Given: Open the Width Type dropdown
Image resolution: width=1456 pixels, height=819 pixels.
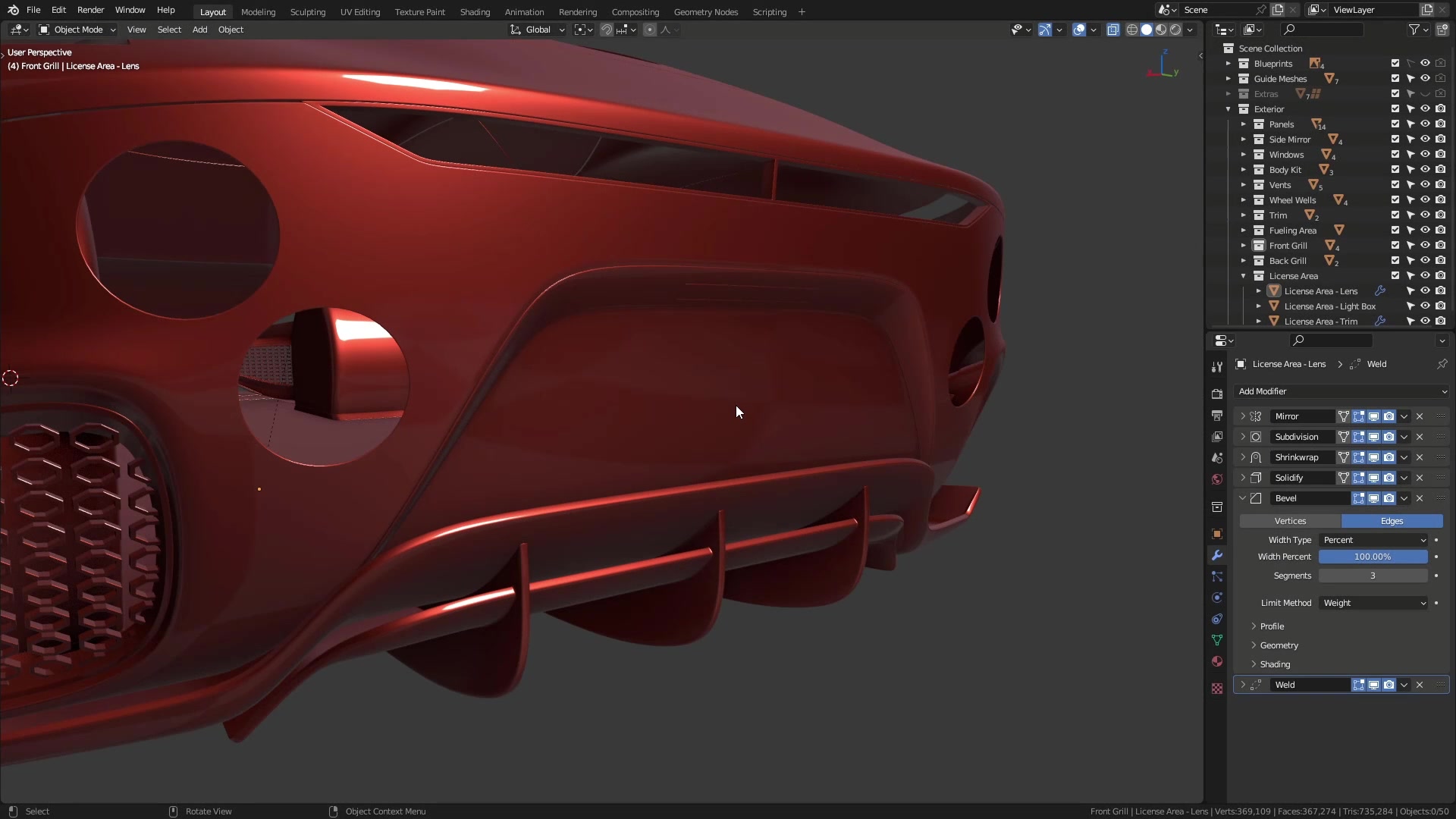Looking at the screenshot, I should [1373, 540].
